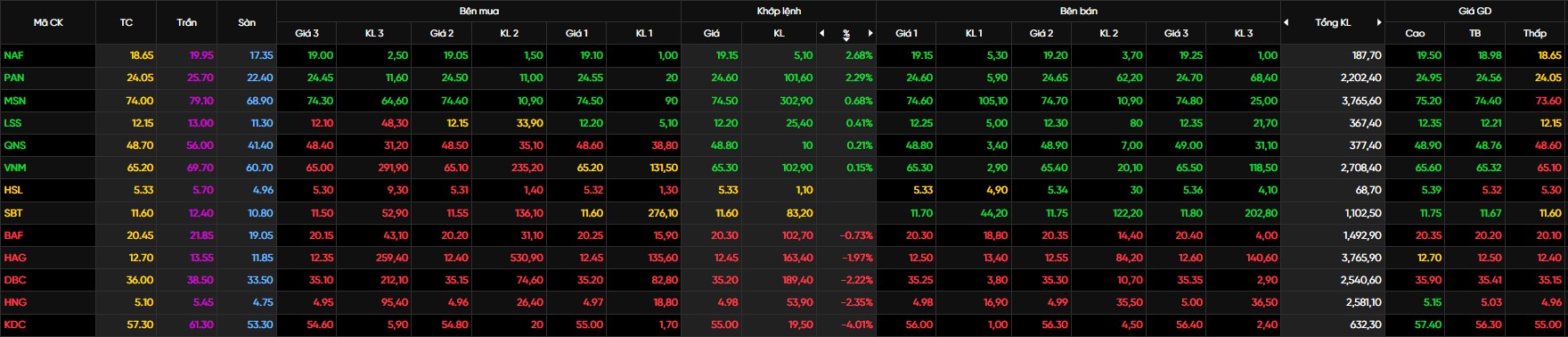1568x337 pixels.
Task: Sort by the % change column
Action: tap(845, 34)
